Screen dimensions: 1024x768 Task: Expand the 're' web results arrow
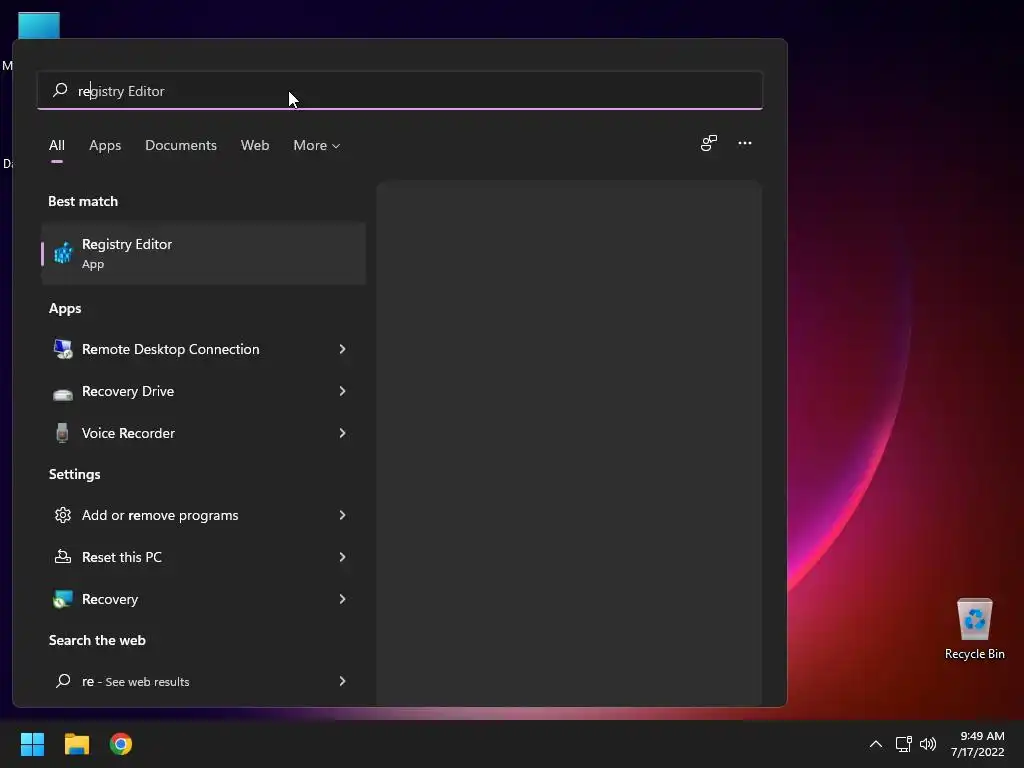coord(342,681)
